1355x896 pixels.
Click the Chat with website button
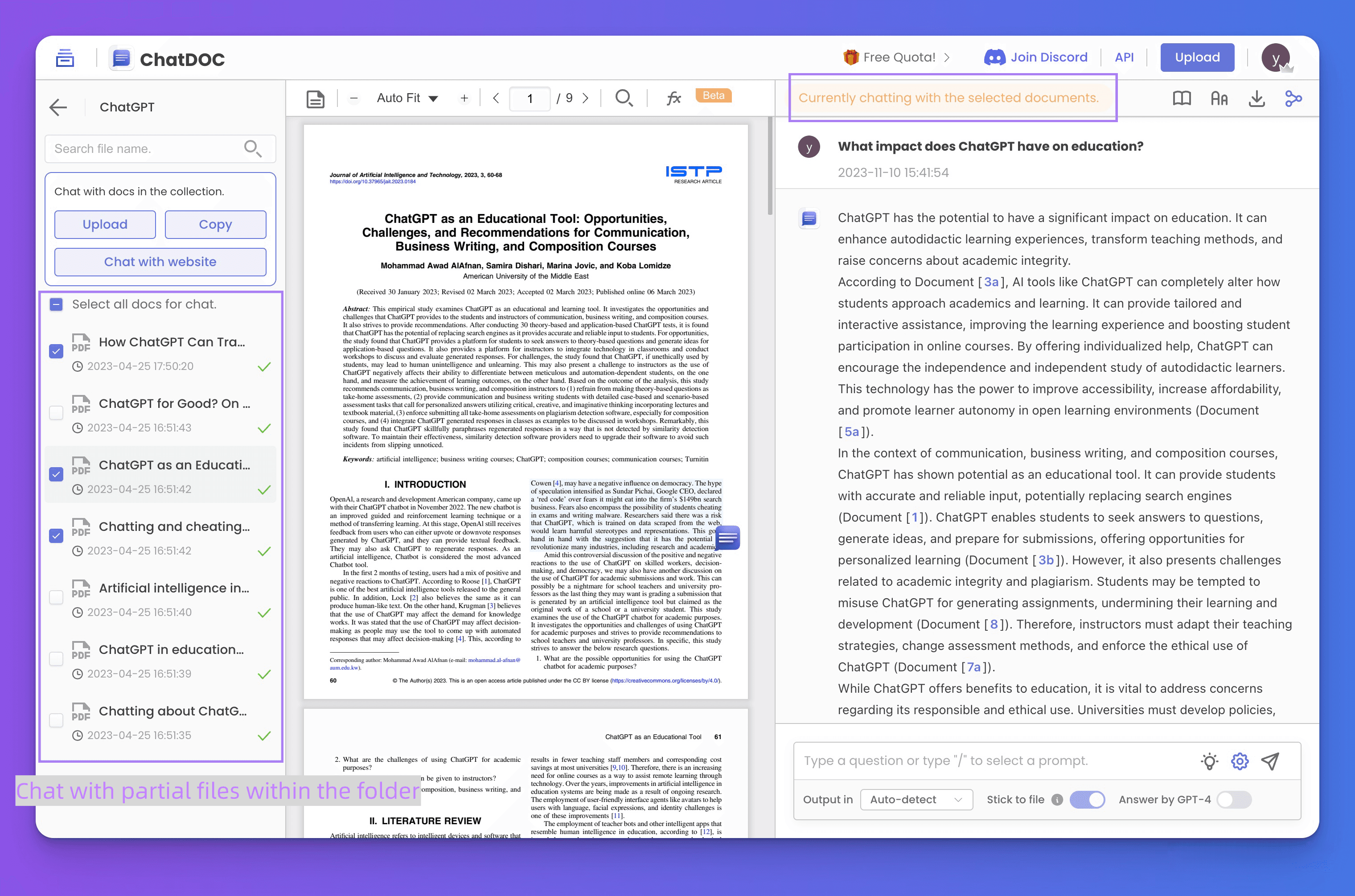pyautogui.click(x=160, y=262)
